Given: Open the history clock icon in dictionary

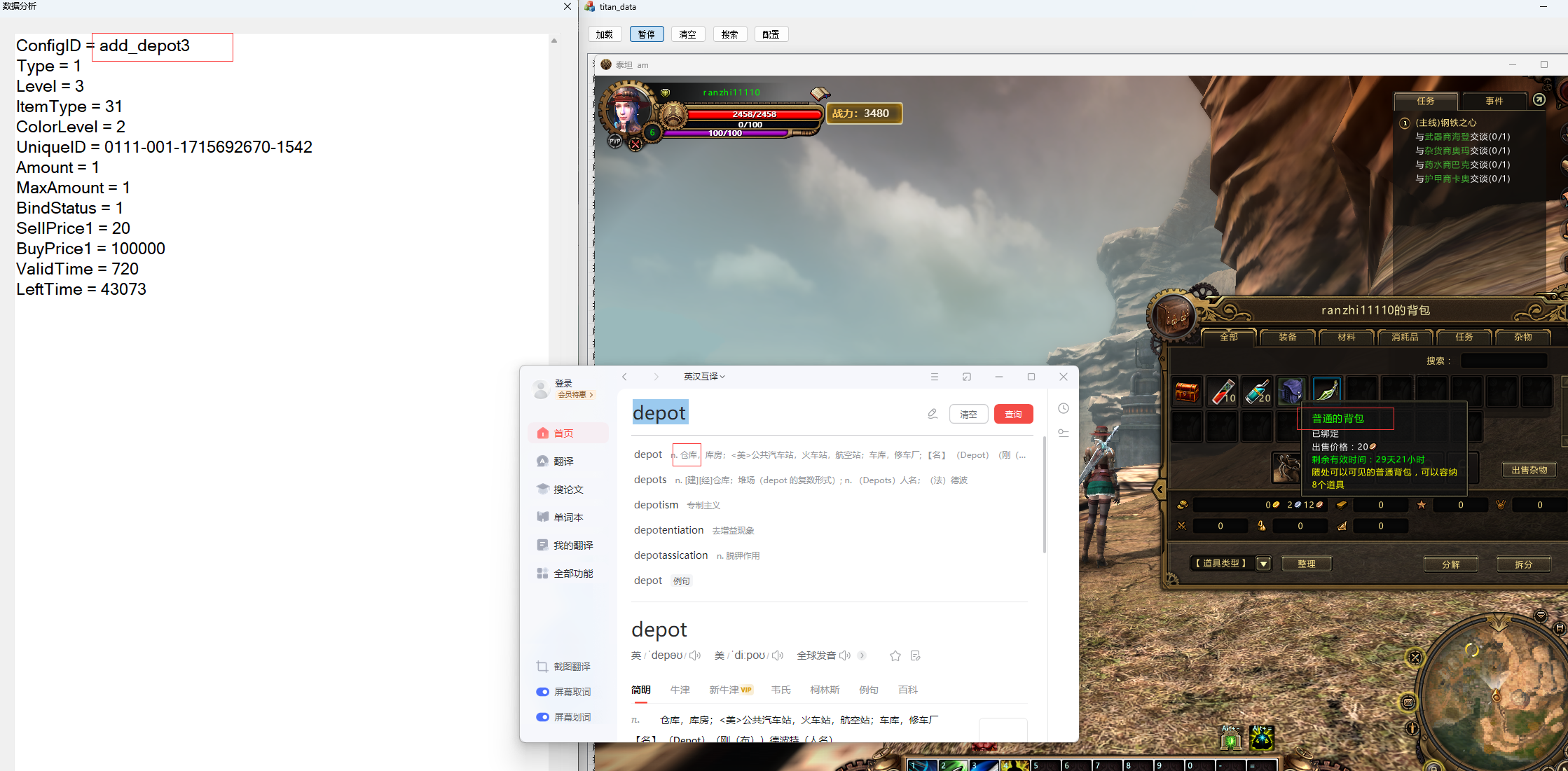Looking at the screenshot, I should point(1064,408).
